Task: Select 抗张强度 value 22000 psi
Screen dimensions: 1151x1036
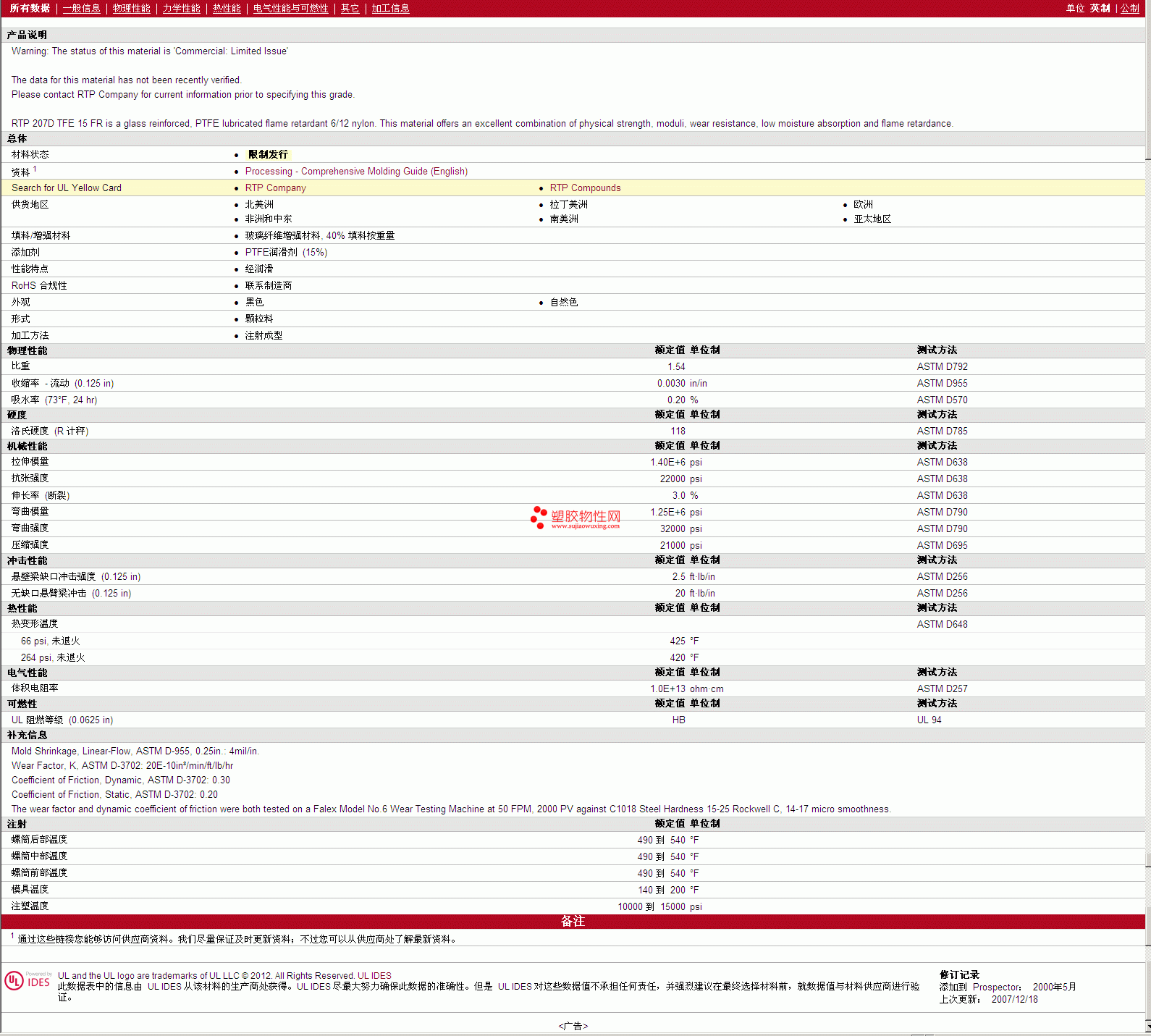Action: (680, 479)
